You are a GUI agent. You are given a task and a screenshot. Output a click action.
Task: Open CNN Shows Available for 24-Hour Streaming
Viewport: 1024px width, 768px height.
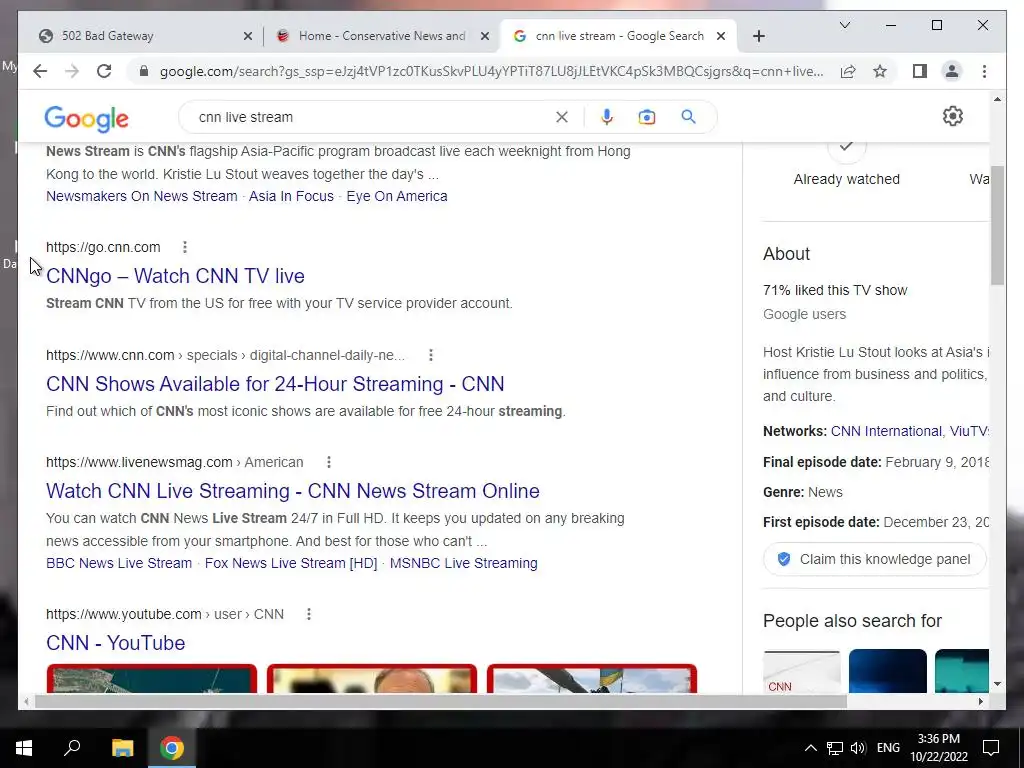pos(275,384)
